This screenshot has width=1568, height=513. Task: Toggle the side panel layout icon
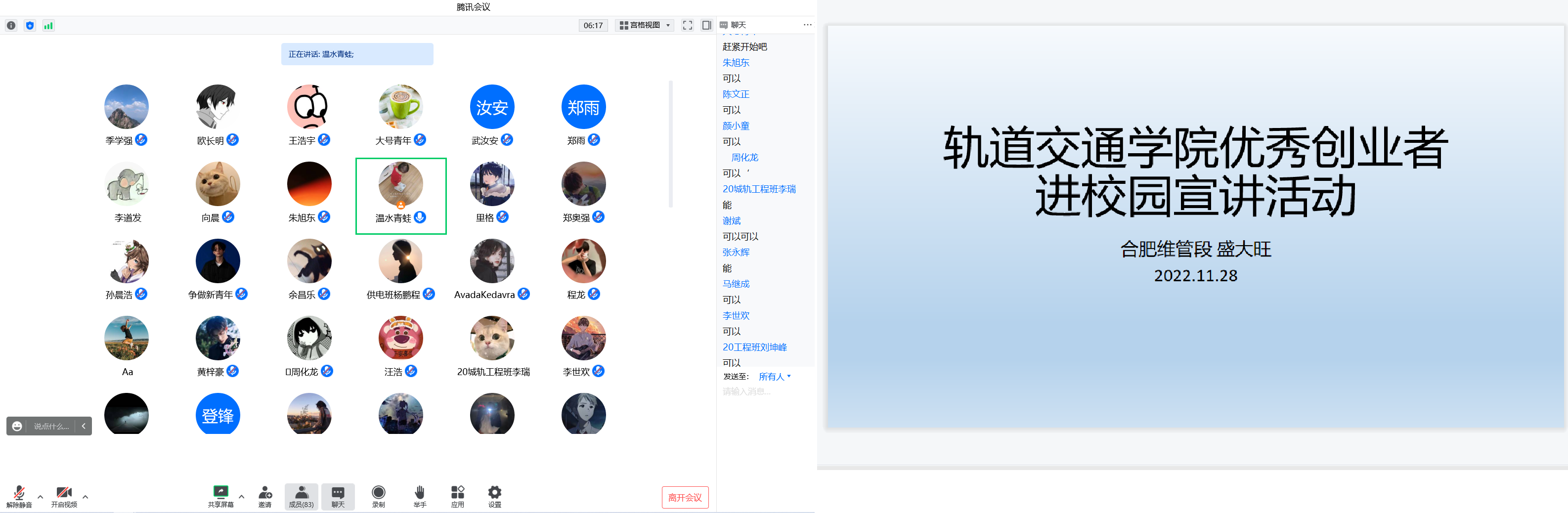tap(706, 25)
